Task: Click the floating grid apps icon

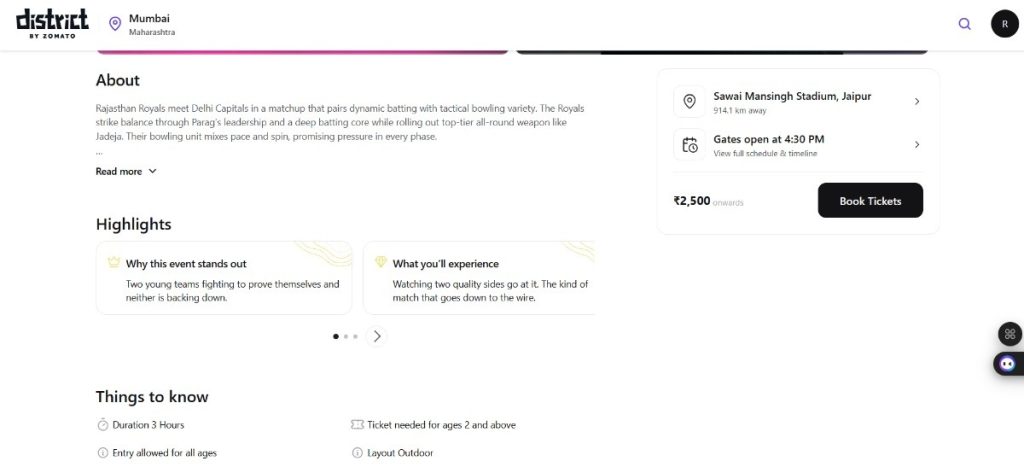Action: [x=1010, y=334]
